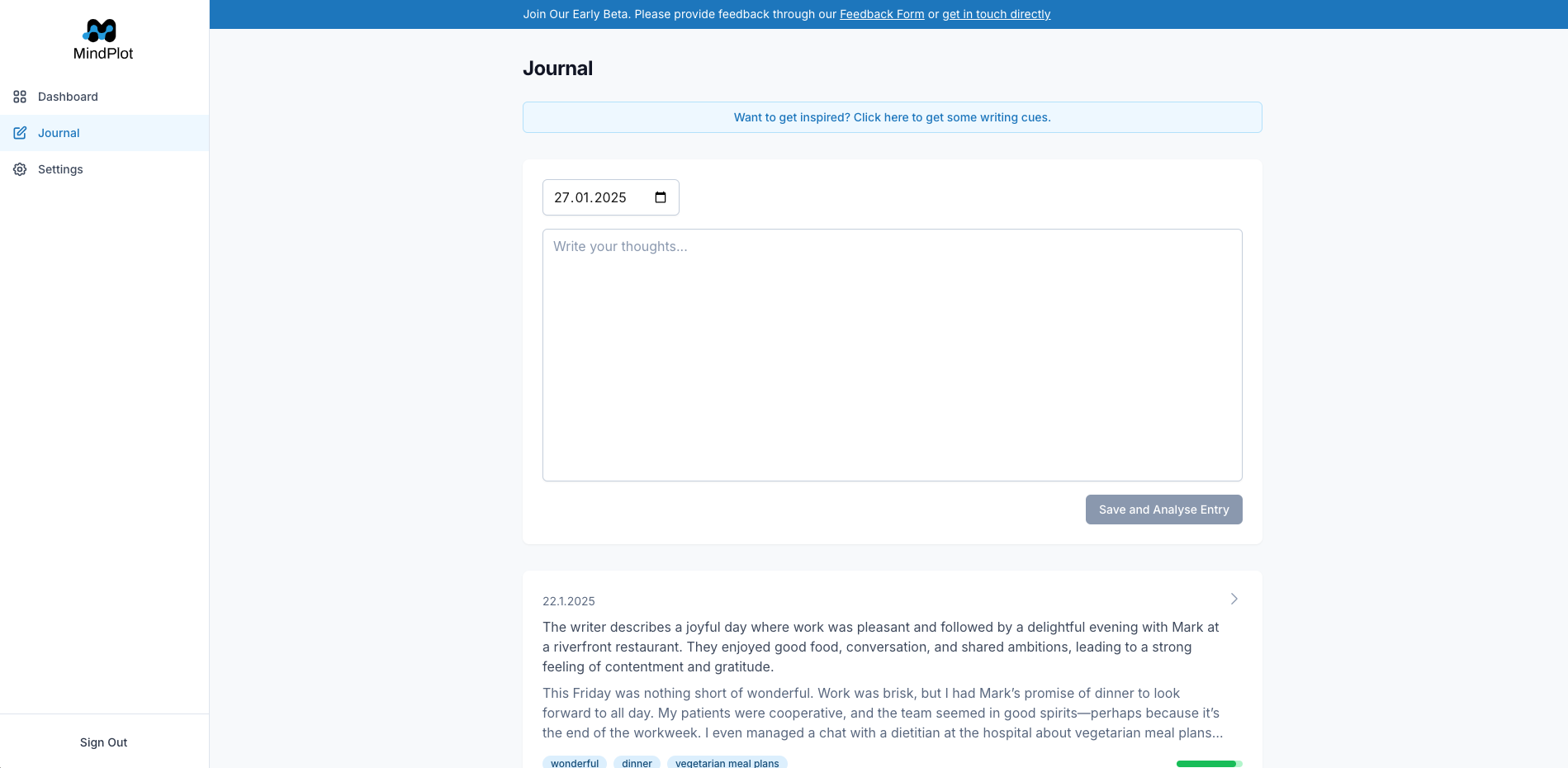This screenshot has width=1568, height=768.
Task: Click the Journal pencil icon
Action: pos(20,133)
